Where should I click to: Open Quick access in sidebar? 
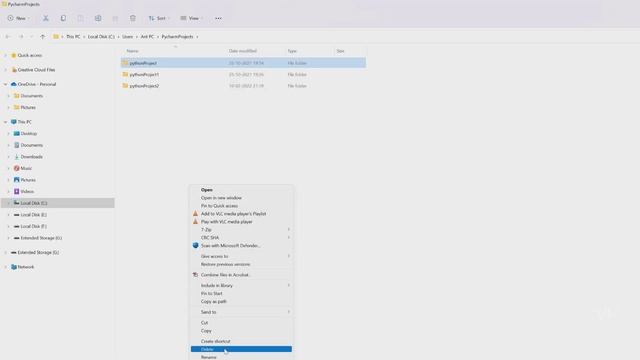[29, 56]
